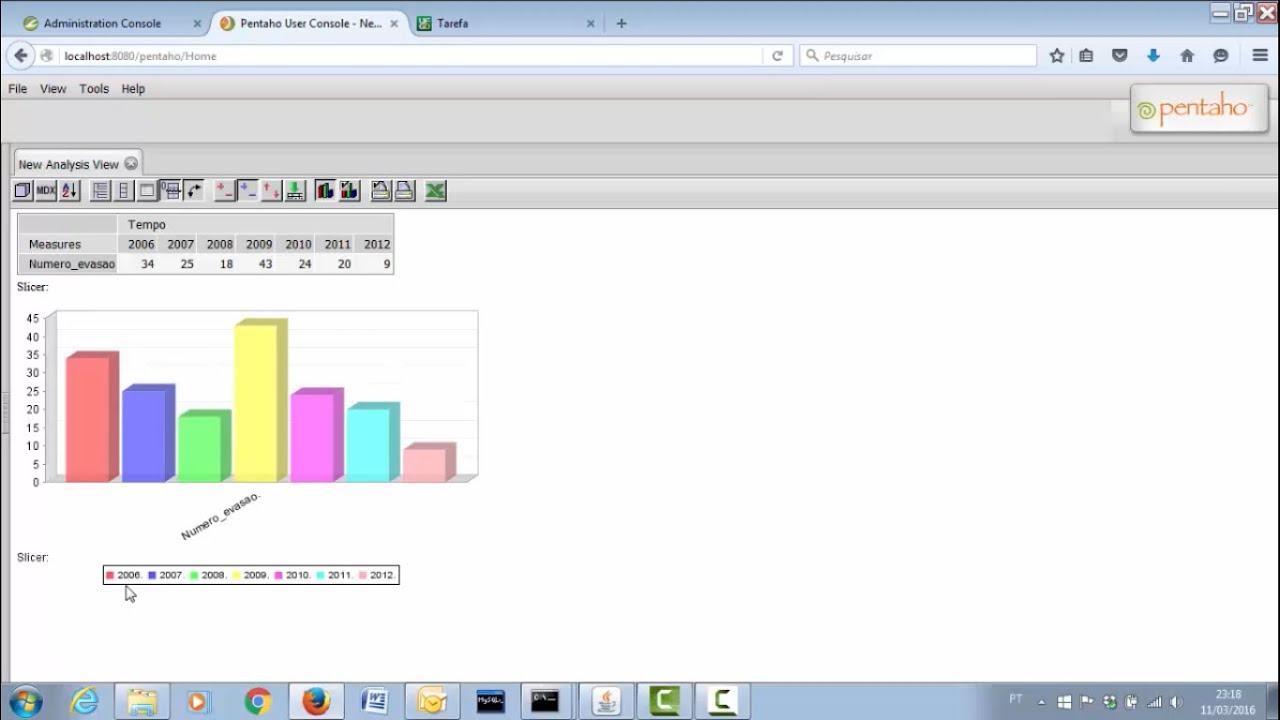Click the green 2008 legend swatch

coord(194,575)
